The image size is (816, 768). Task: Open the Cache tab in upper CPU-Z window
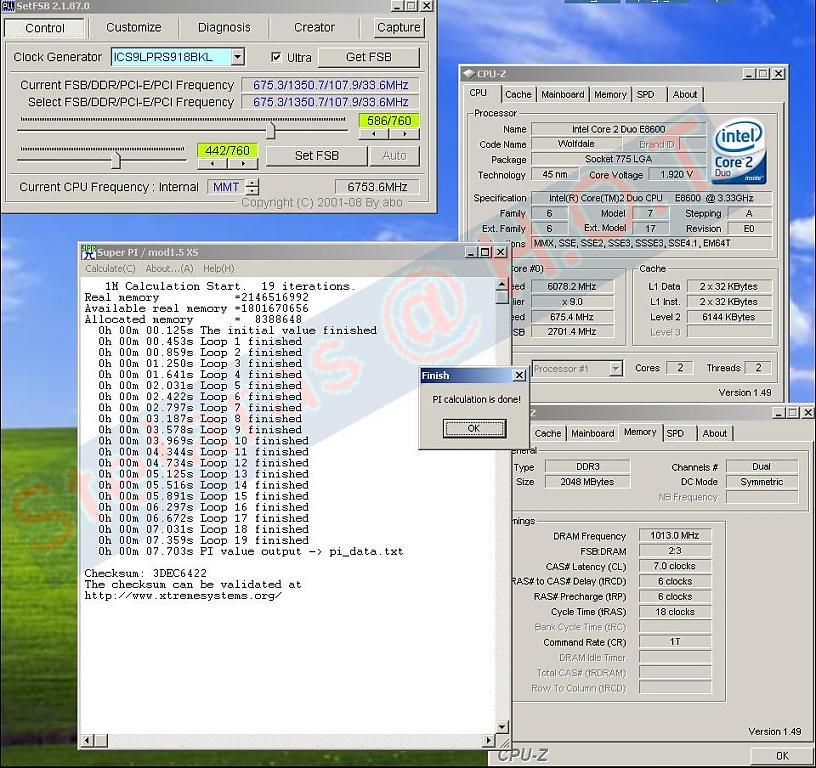(x=518, y=95)
